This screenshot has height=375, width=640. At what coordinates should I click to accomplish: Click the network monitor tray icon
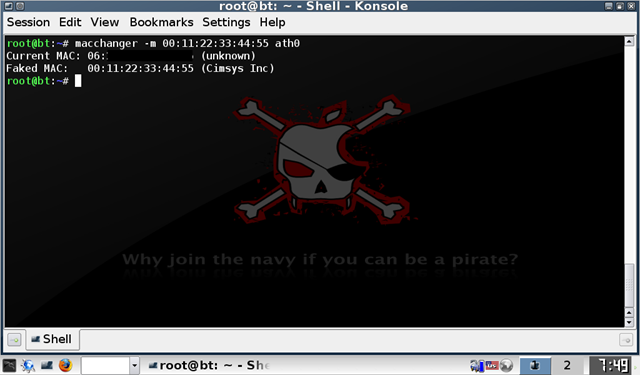(x=476, y=365)
